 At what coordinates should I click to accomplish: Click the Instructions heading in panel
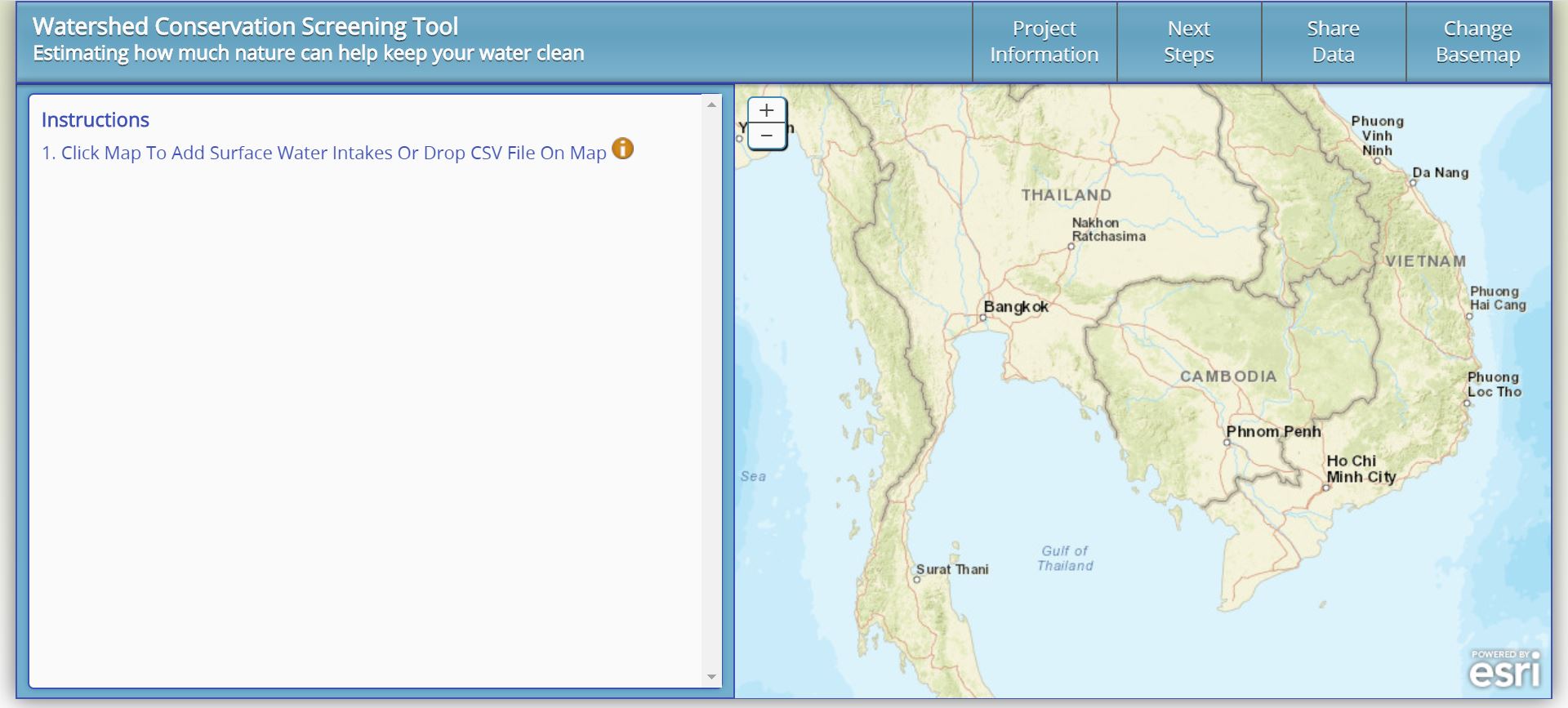click(96, 120)
